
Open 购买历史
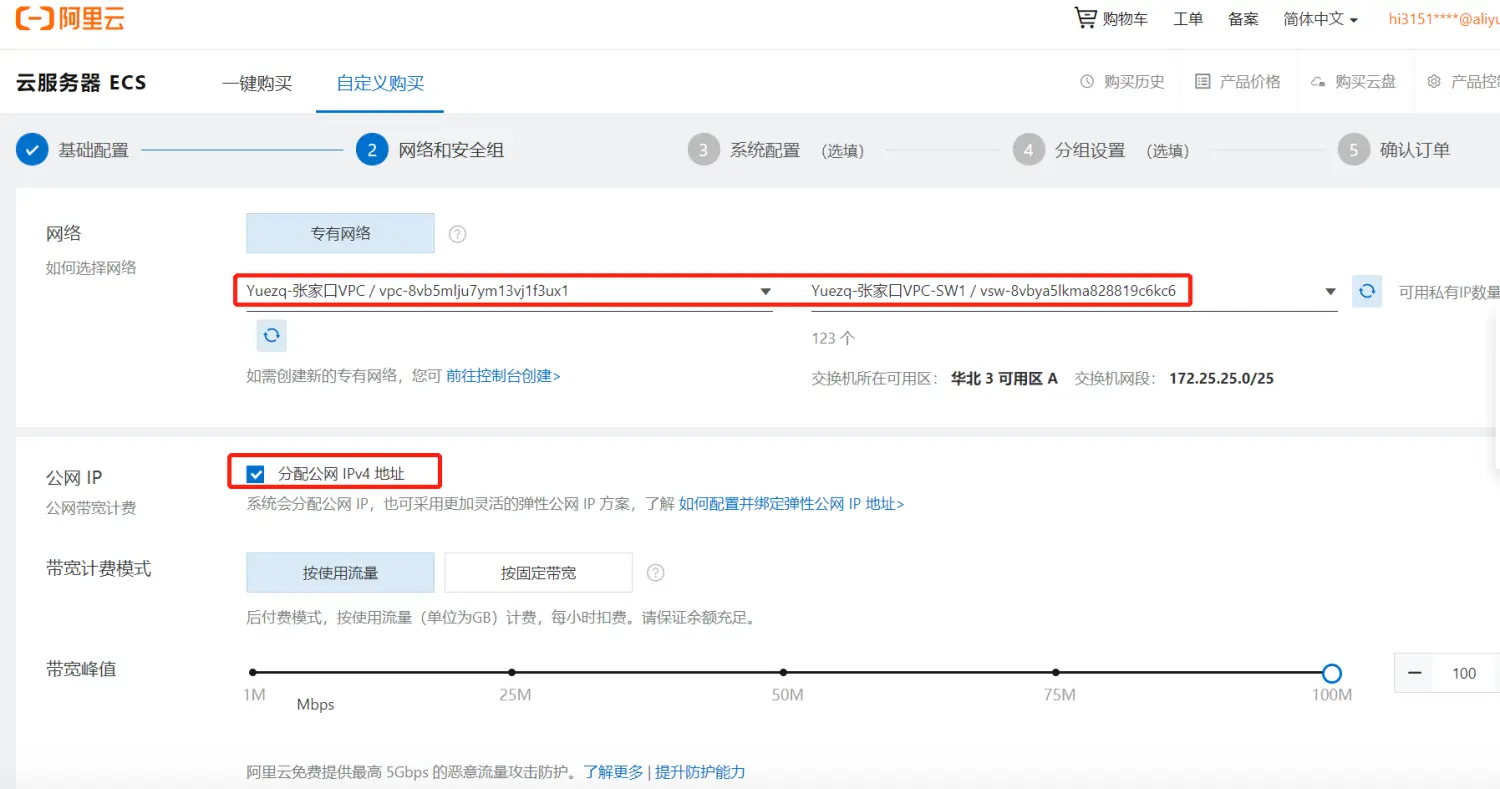click(1134, 82)
